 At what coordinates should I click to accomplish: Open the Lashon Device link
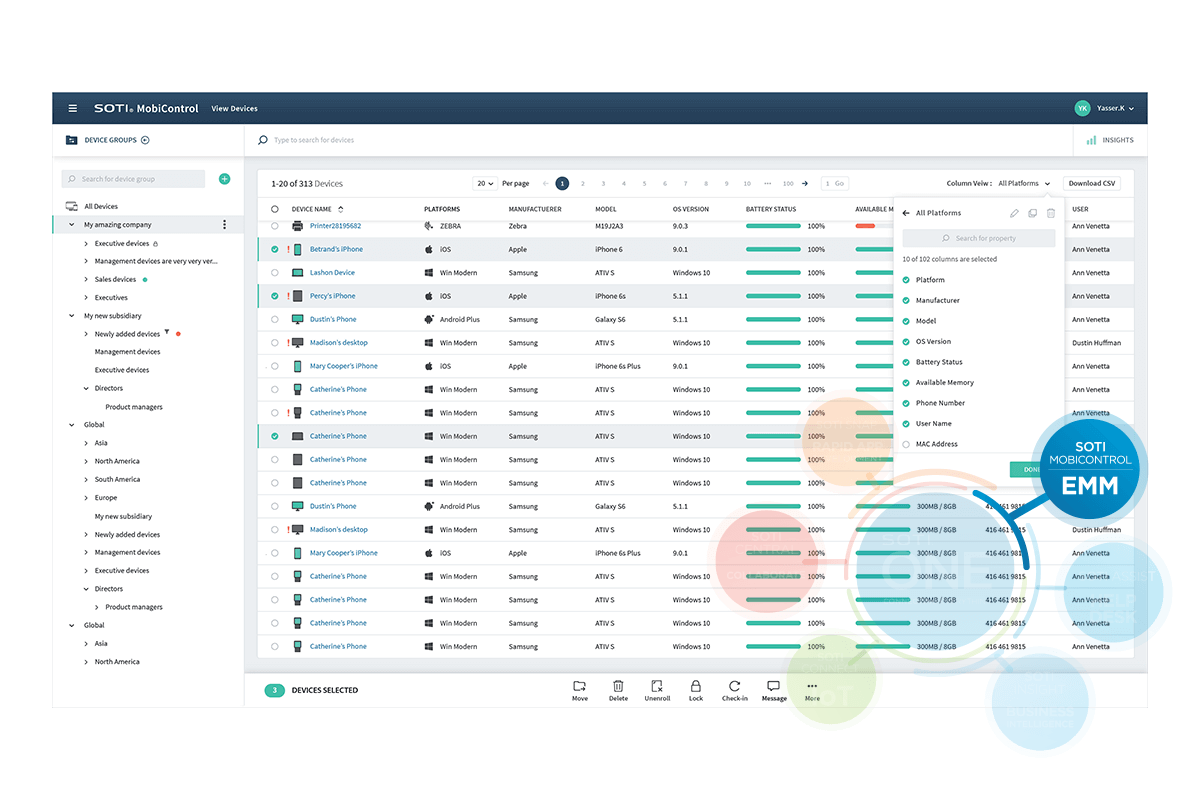(332, 273)
